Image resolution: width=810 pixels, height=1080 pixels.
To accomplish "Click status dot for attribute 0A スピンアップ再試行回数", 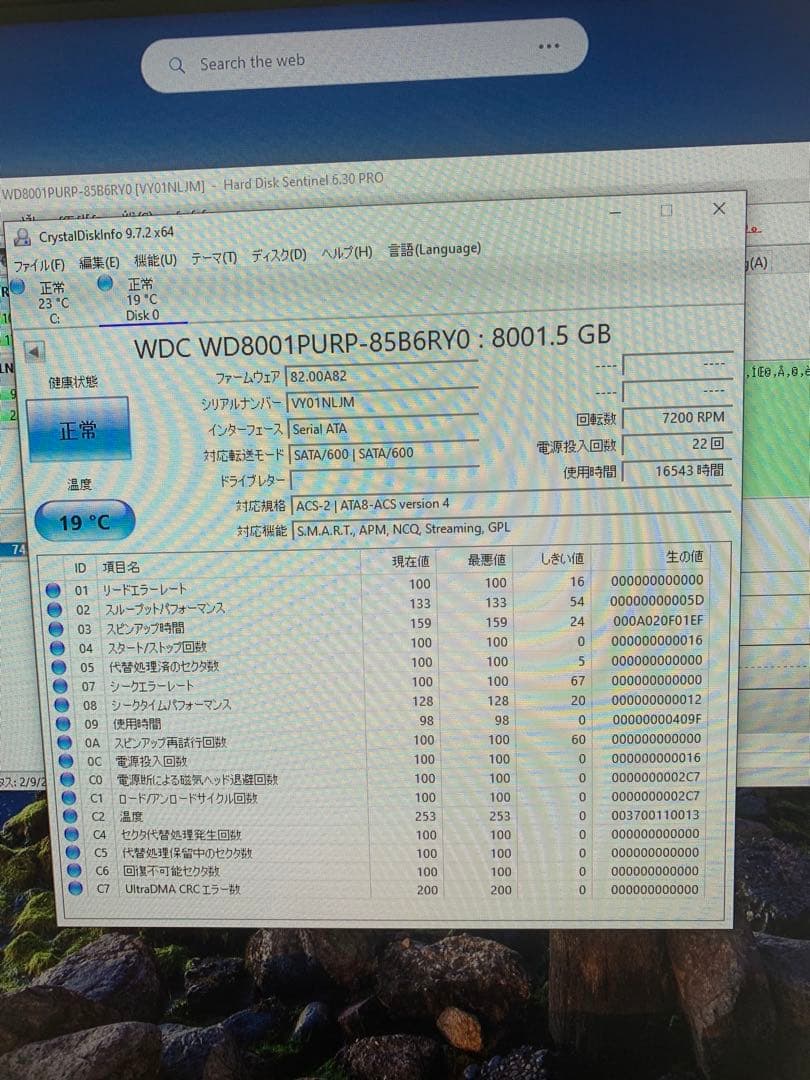I will point(64,742).
